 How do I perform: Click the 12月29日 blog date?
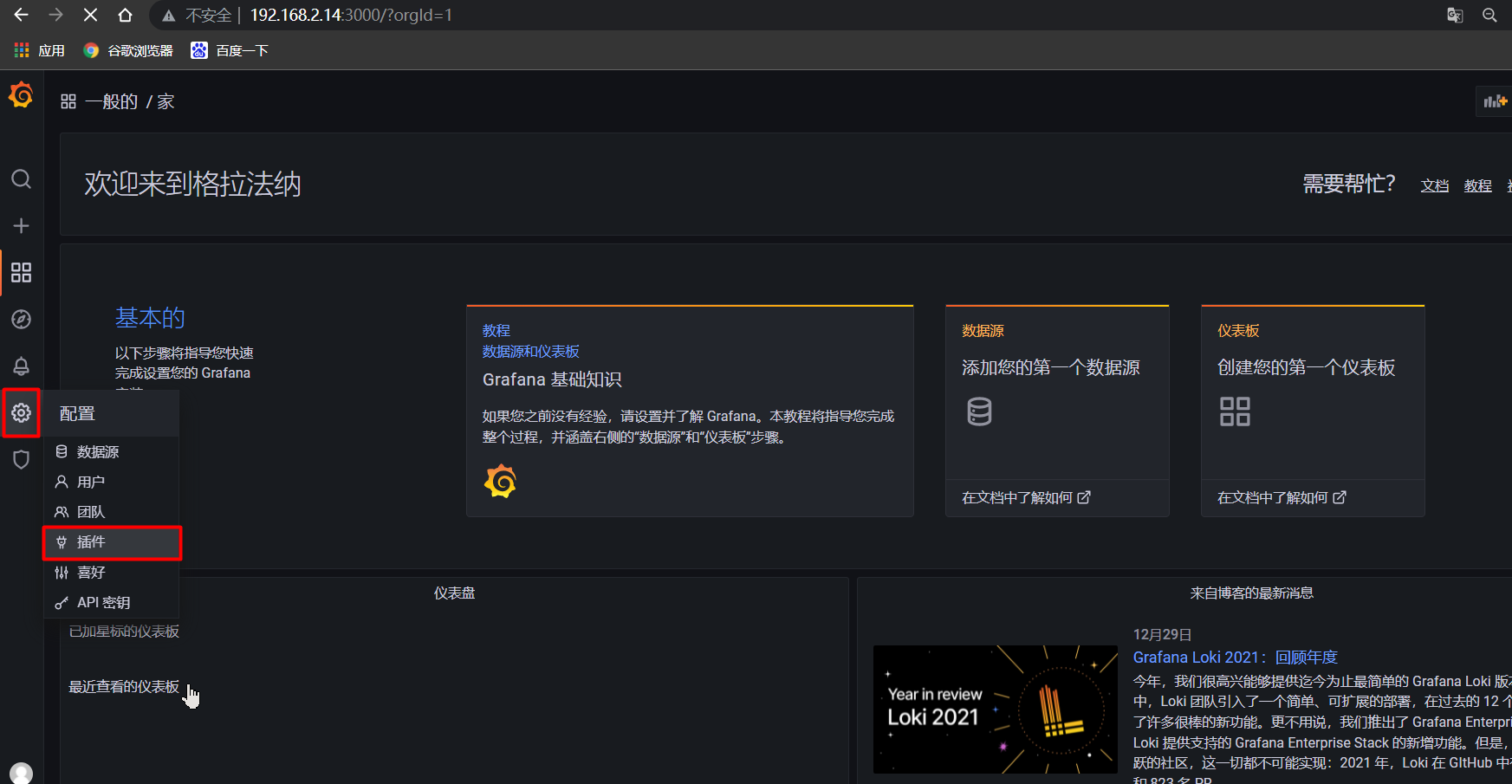coord(1162,634)
